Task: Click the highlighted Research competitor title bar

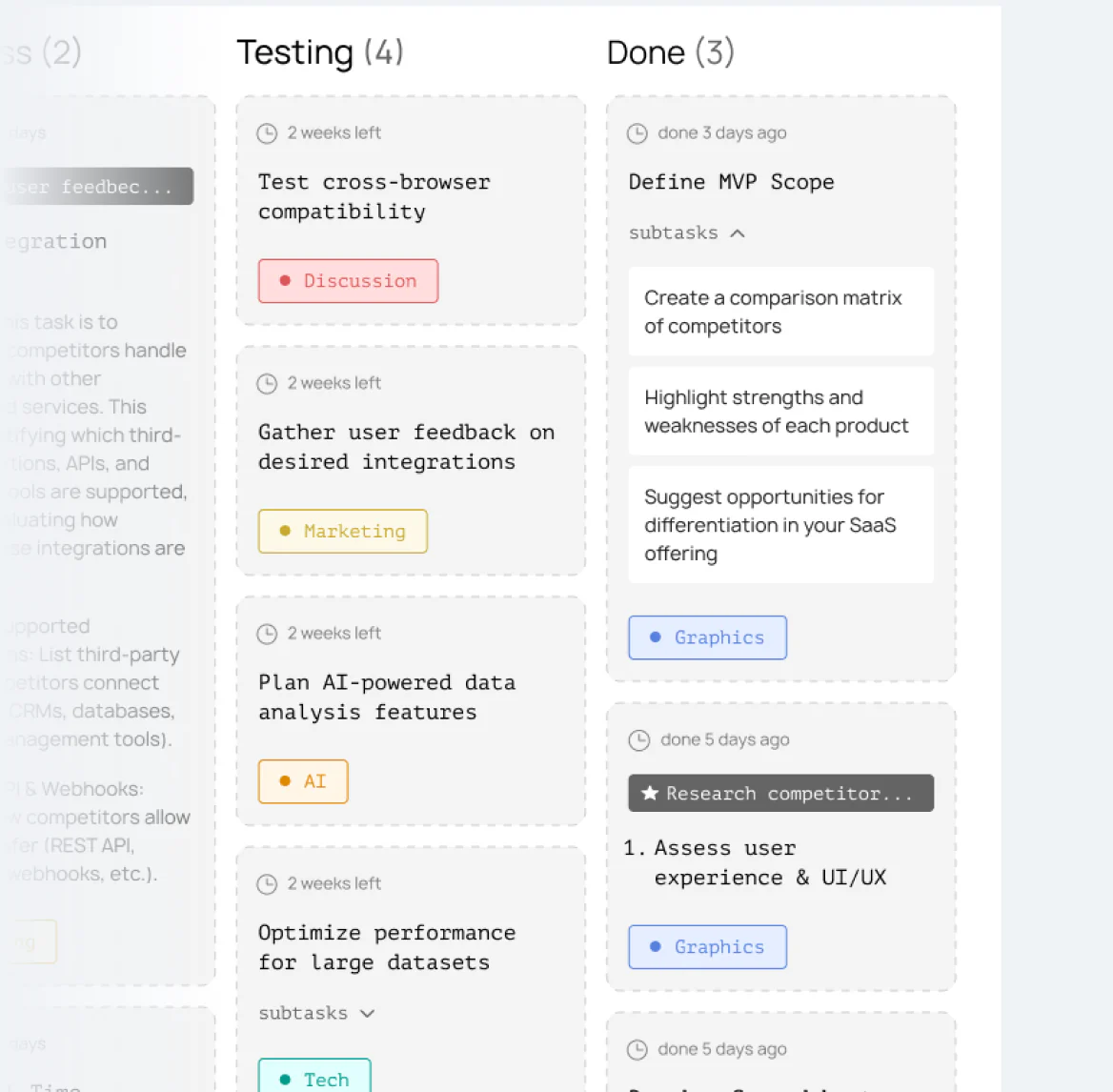Action: pos(780,793)
